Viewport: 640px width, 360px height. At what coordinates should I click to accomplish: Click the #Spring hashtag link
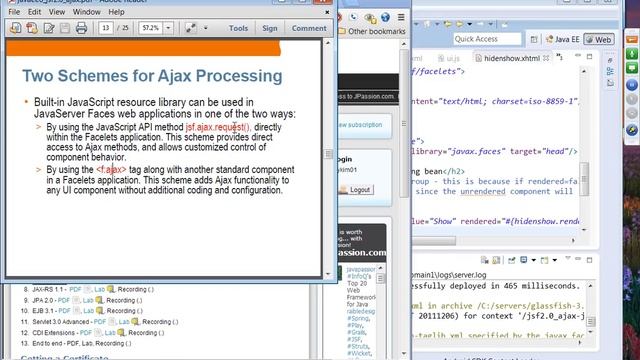point(358,318)
